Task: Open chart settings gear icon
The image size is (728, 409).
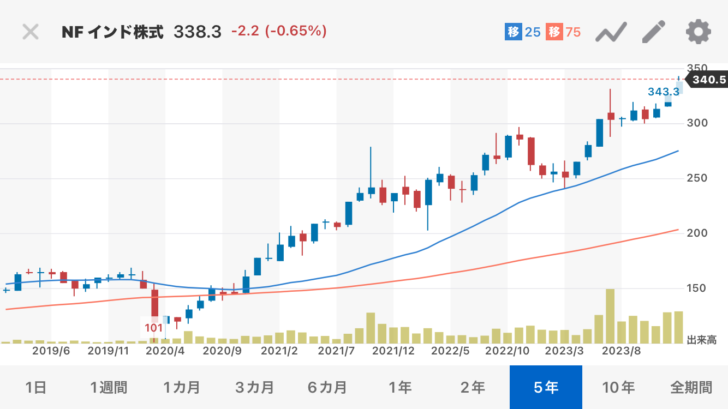Action: coord(697,31)
